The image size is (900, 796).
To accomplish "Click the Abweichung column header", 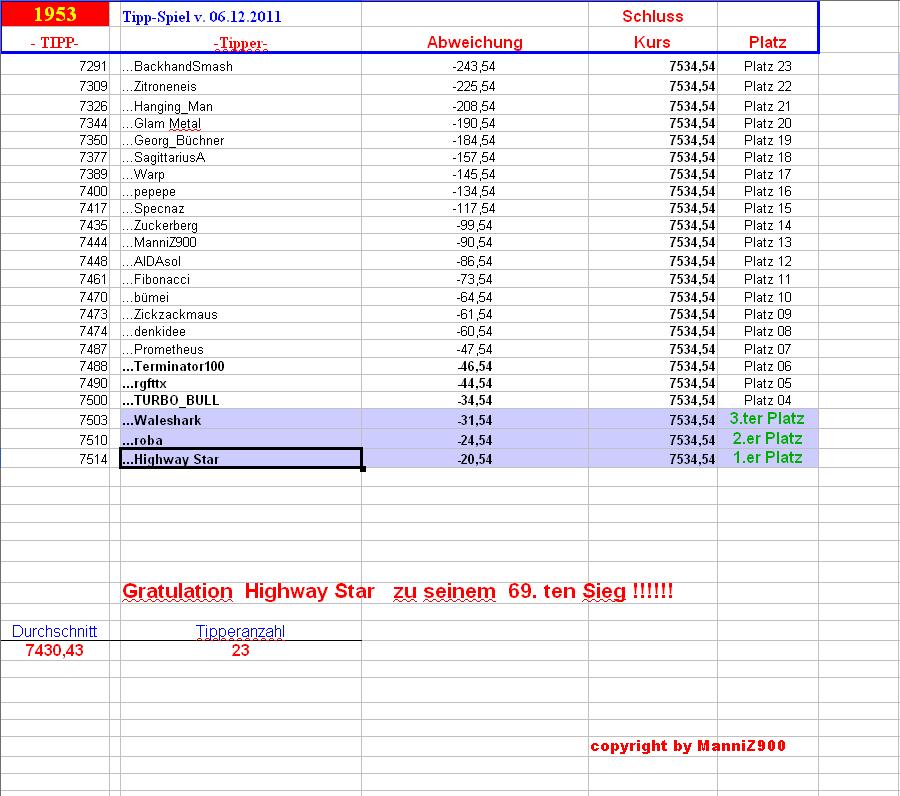I will (x=475, y=42).
